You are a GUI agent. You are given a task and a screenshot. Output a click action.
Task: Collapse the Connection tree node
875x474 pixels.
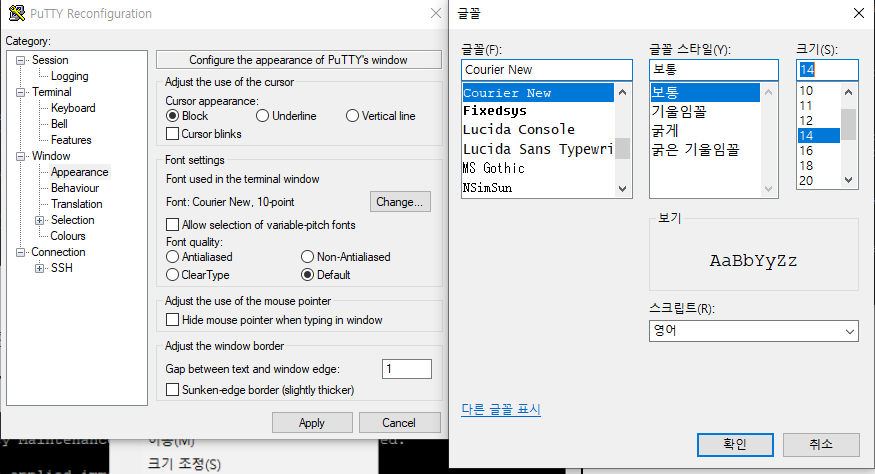tap(21, 252)
